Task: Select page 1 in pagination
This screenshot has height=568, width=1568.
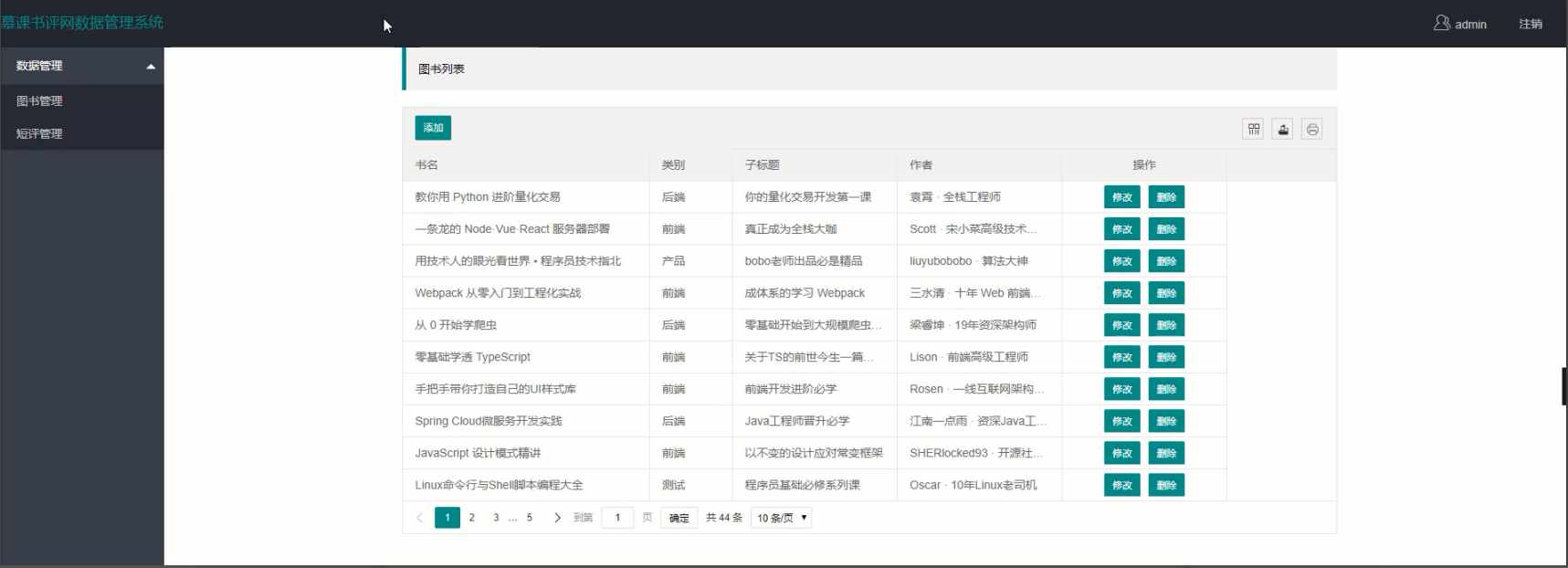Action: (447, 518)
